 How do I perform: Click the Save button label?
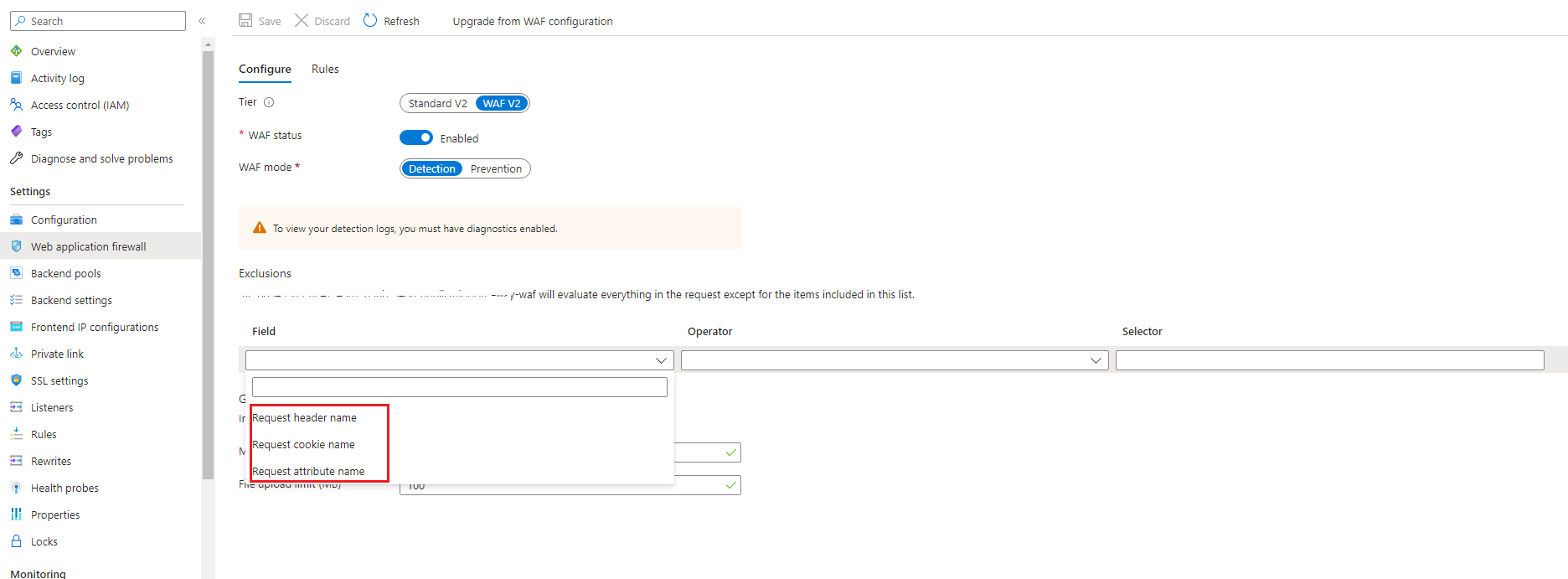270,21
